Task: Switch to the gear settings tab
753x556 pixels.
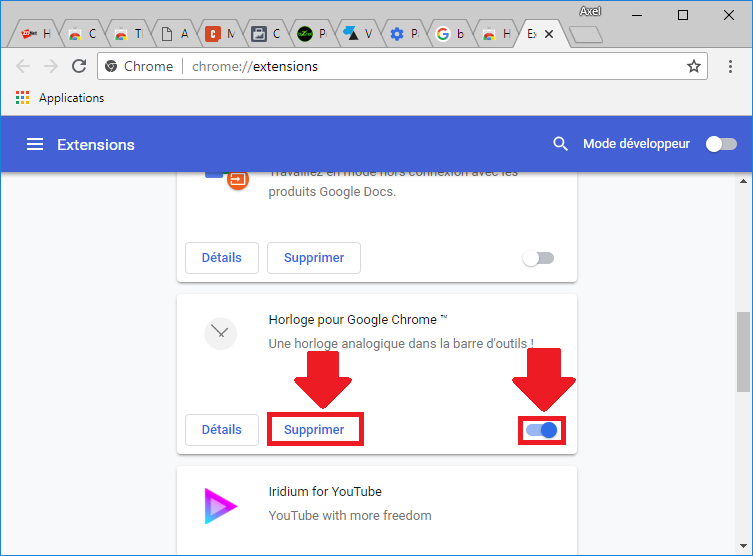Action: click(404, 34)
